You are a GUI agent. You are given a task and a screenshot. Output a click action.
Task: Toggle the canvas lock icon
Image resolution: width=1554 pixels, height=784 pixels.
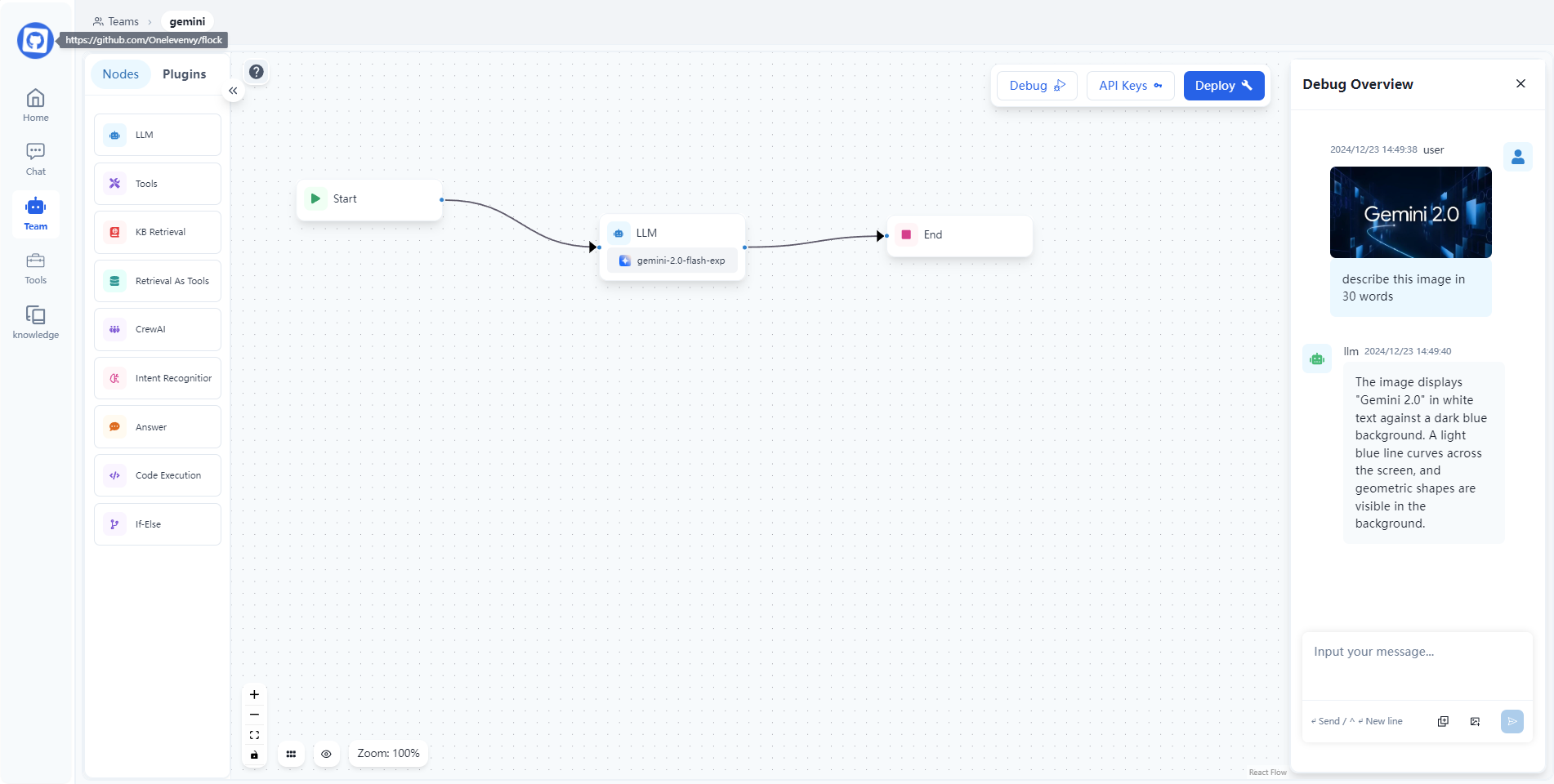[254, 755]
